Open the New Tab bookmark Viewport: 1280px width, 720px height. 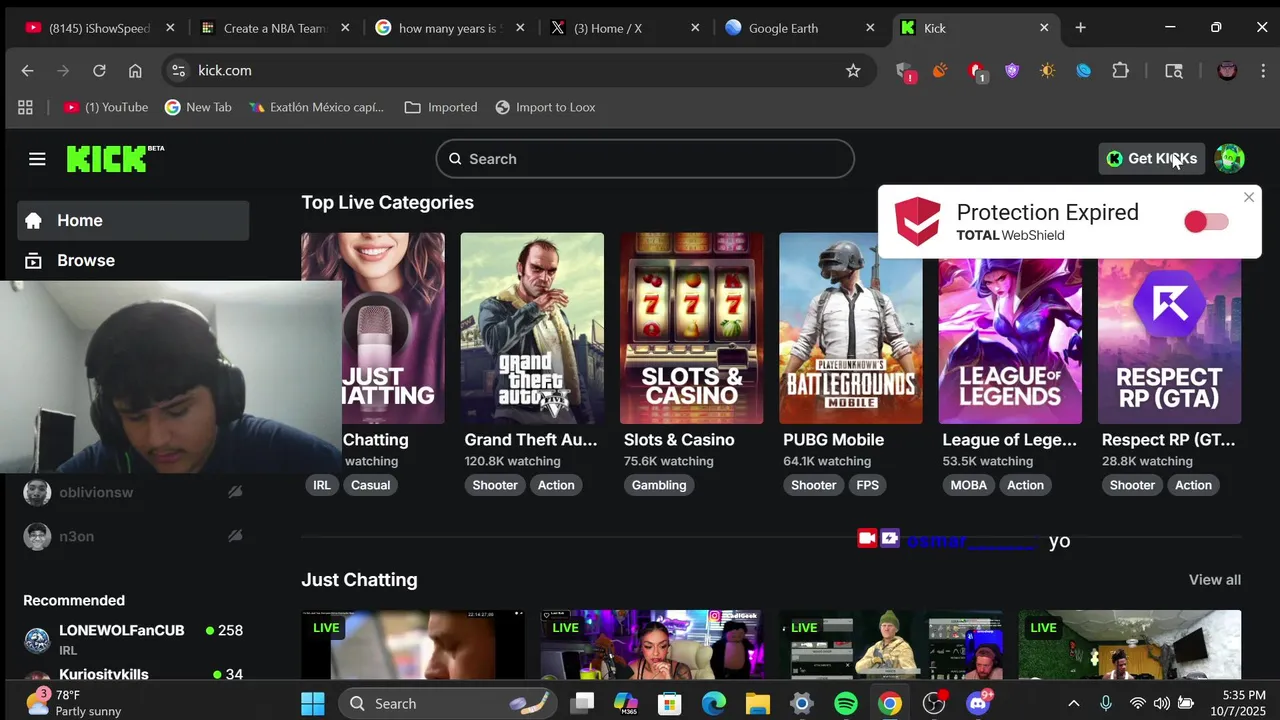(x=198, y=107)
